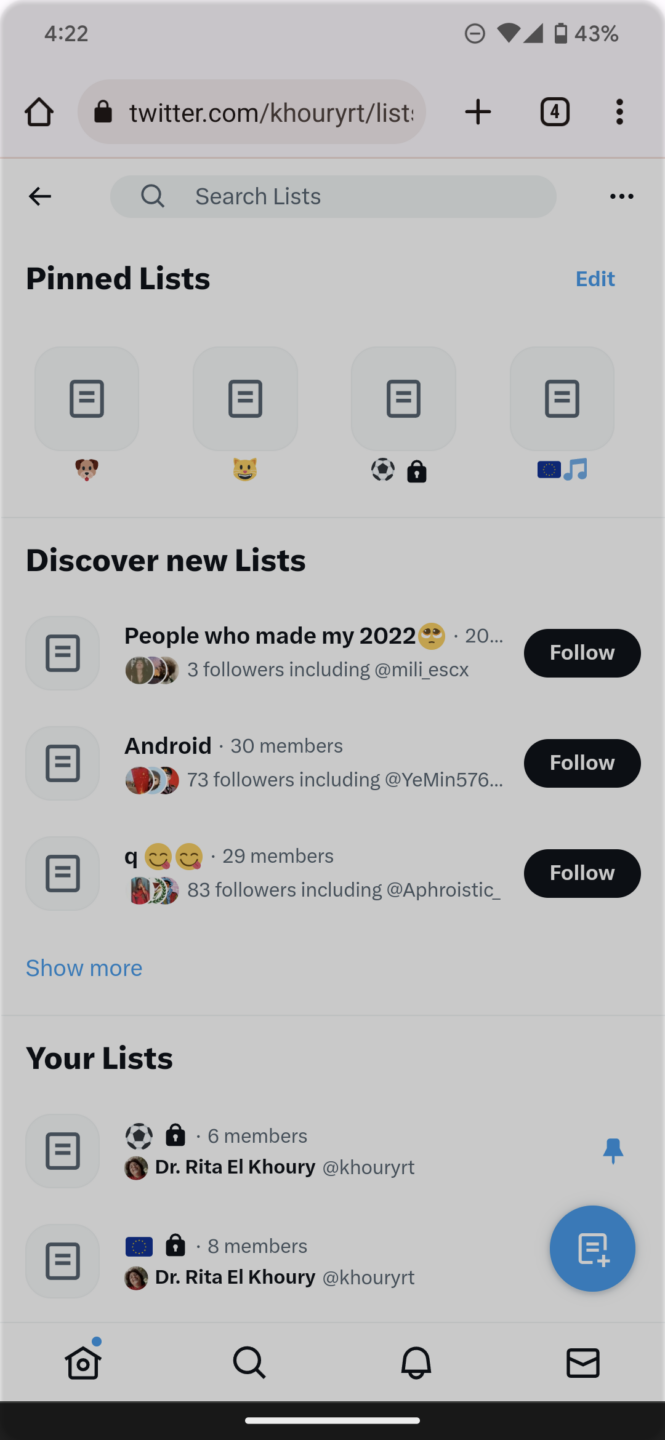Open the browser overflow menu

point(619,112)
